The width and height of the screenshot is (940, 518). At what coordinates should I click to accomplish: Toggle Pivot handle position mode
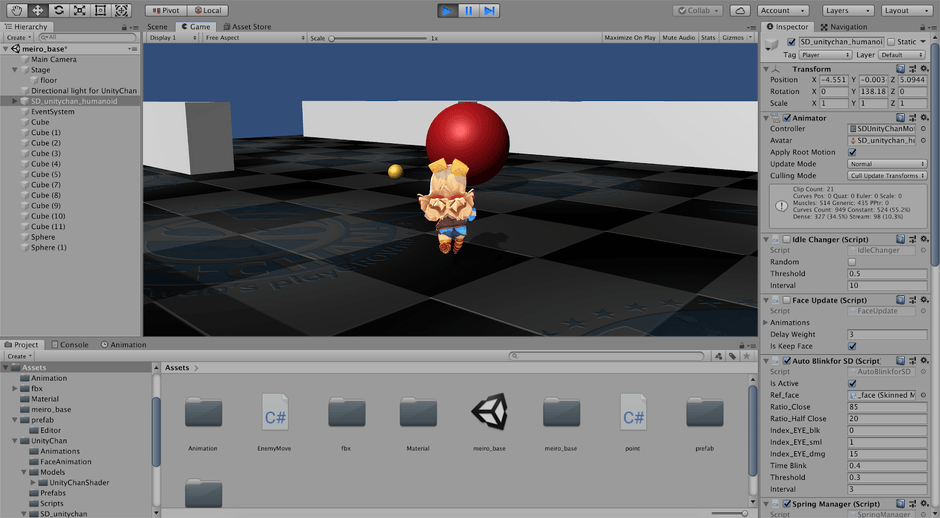[166, 10]
